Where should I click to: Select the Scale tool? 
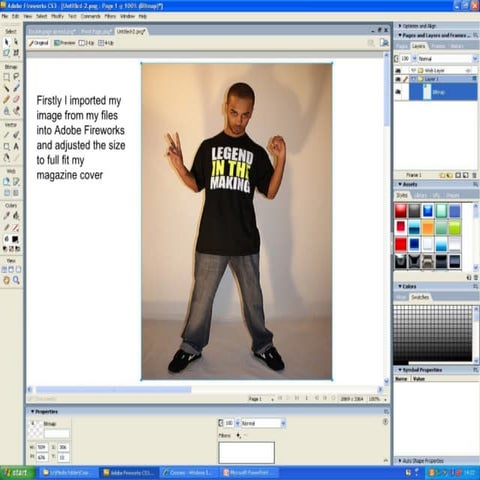pos(6,52)
